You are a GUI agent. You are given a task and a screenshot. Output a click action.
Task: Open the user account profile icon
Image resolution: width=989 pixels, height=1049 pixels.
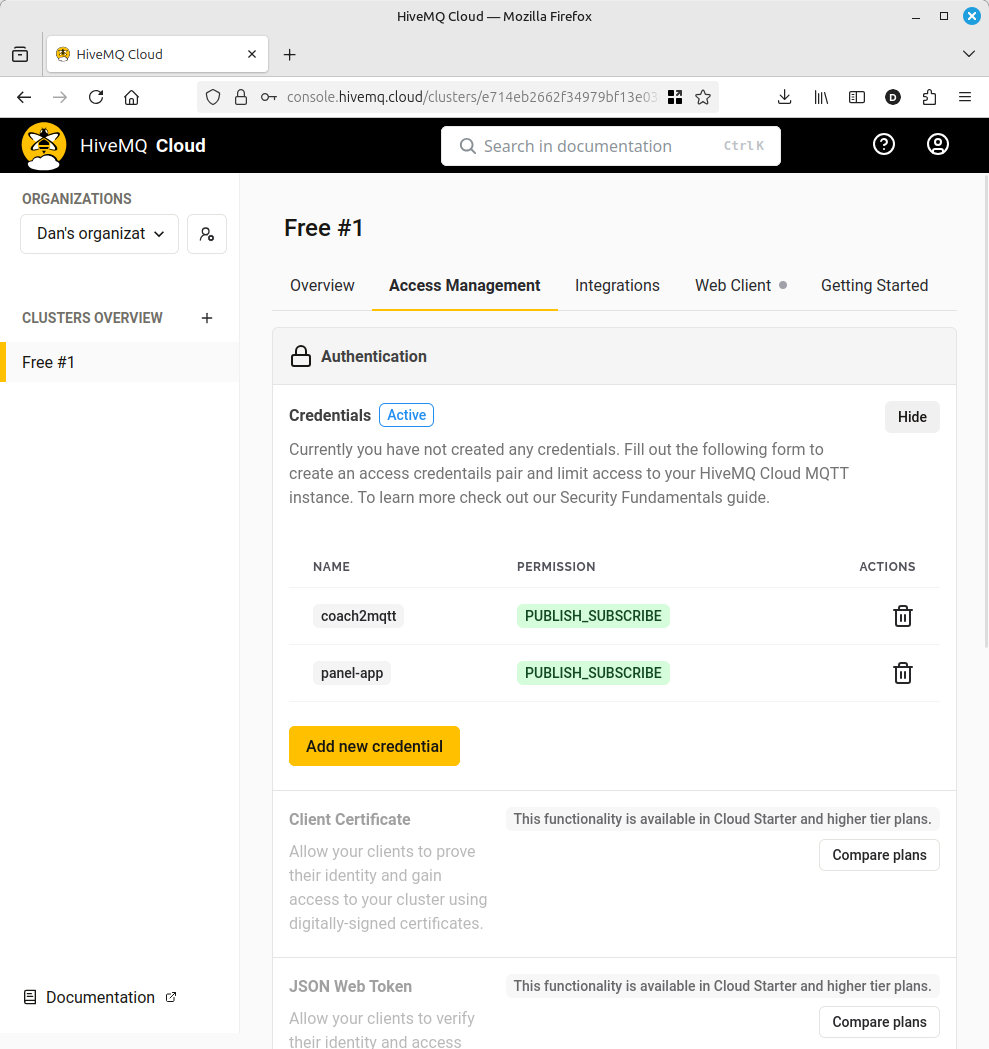point(937,145)
